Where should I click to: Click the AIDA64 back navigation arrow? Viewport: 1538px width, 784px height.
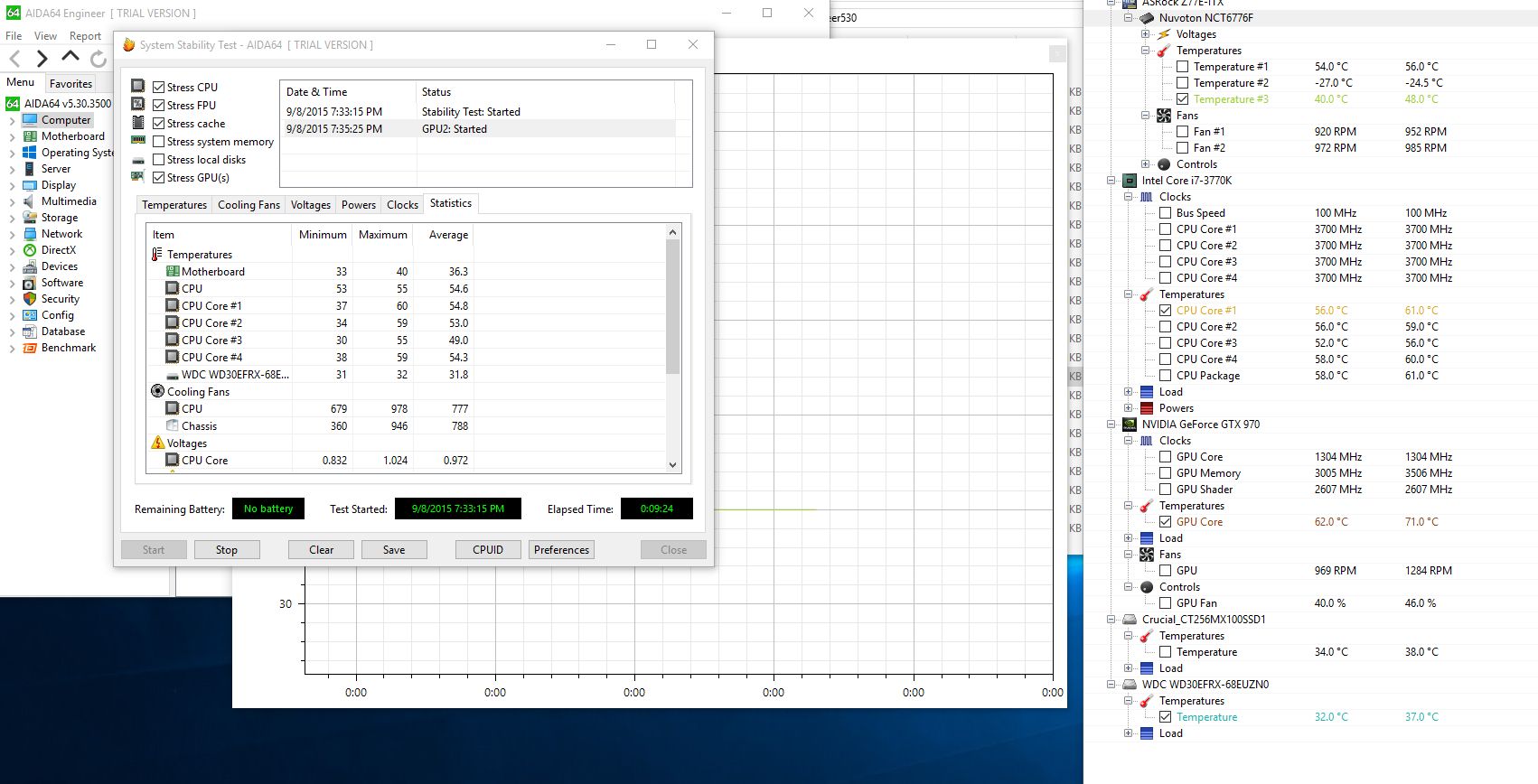14,59
